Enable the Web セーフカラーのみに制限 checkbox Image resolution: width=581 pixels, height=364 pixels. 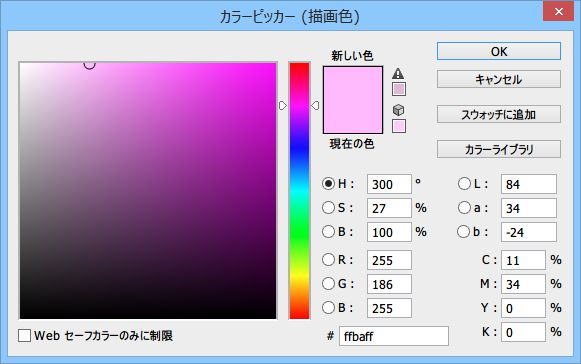click(x=24, y=336)
